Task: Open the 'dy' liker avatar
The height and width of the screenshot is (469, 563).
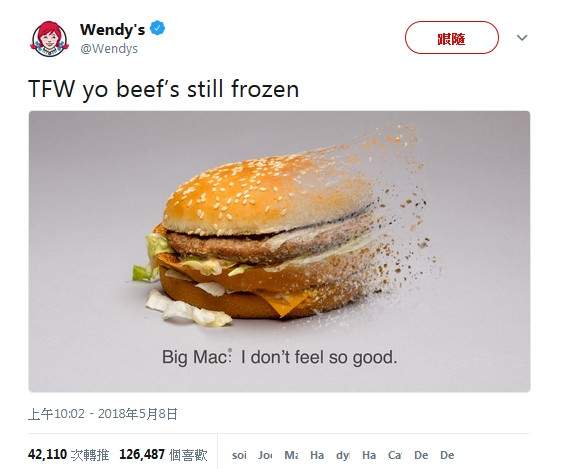Action: [x=343, y=455]
